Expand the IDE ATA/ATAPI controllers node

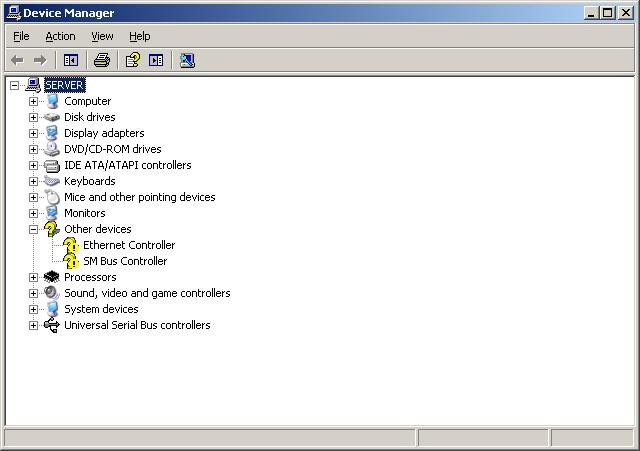(33, 165)
